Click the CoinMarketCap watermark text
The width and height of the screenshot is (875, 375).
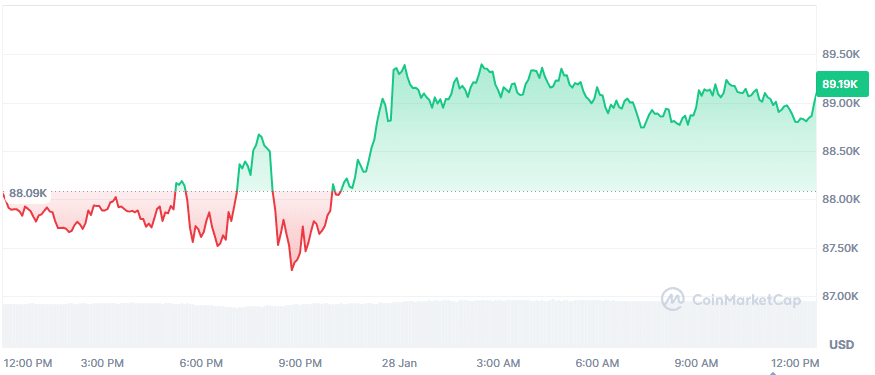pos(746,300)
